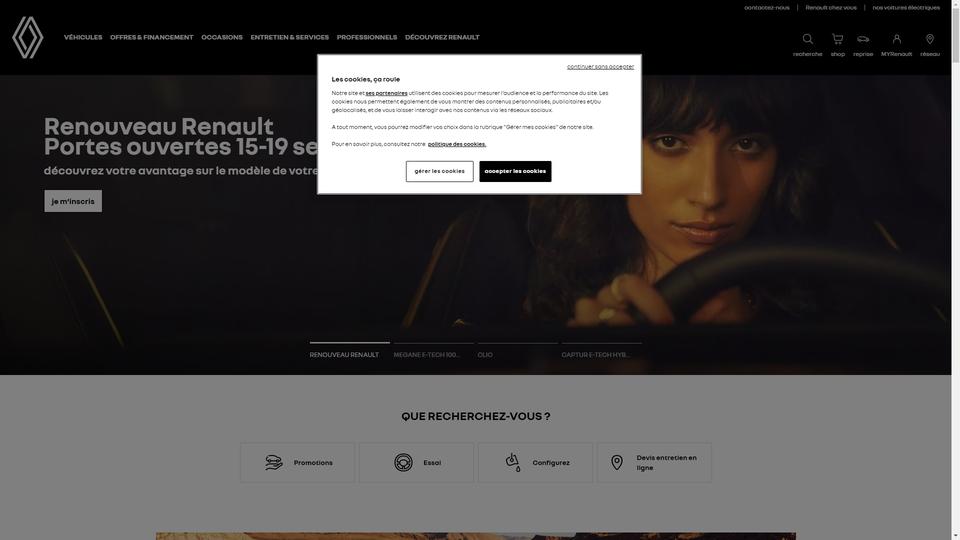Open the recherche magnifier icon
The width and height of the screenshot is (960, 540).
tap(808, 39)
